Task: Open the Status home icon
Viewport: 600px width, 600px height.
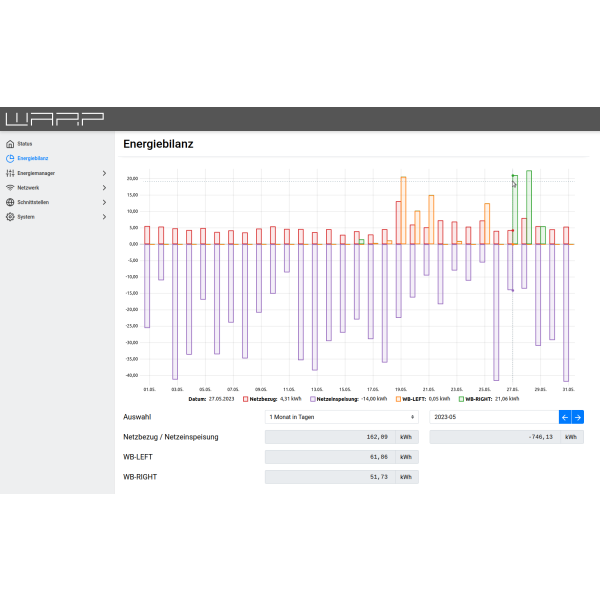Action: [10, 144]
